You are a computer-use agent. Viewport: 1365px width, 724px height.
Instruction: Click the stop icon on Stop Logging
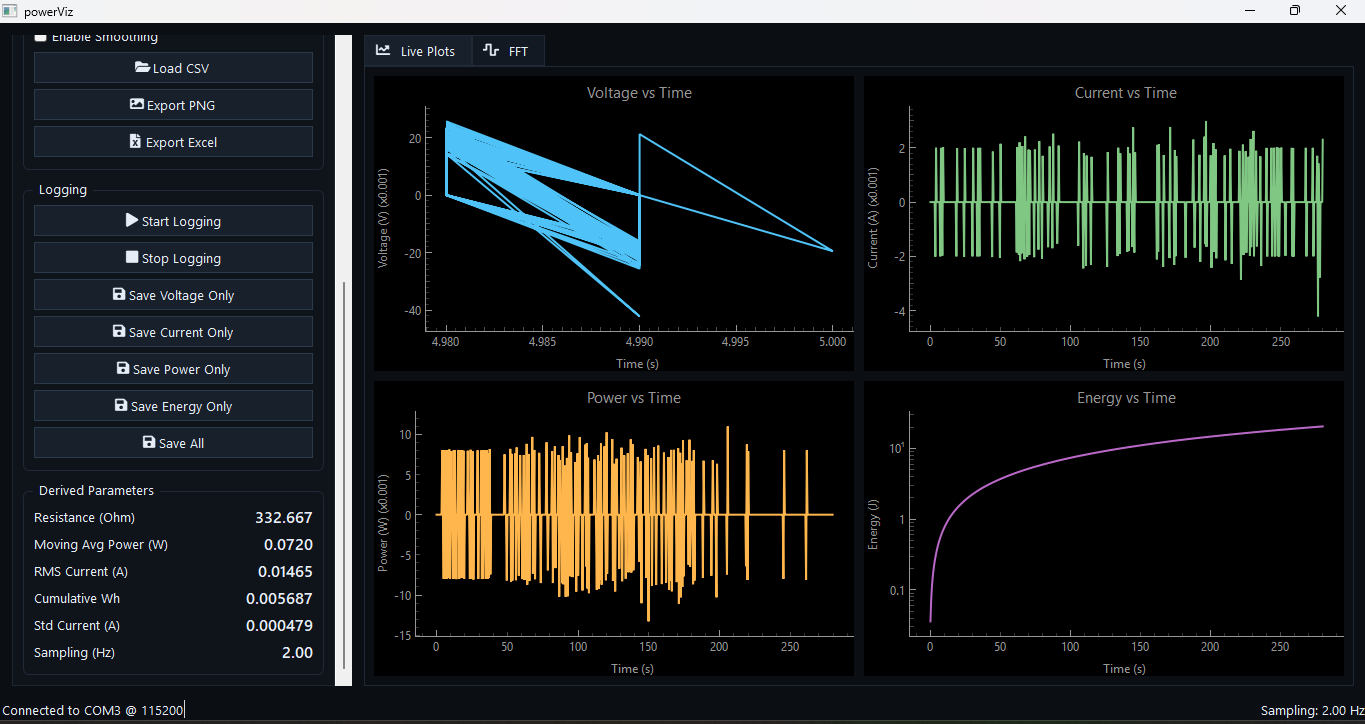point(131,257)
